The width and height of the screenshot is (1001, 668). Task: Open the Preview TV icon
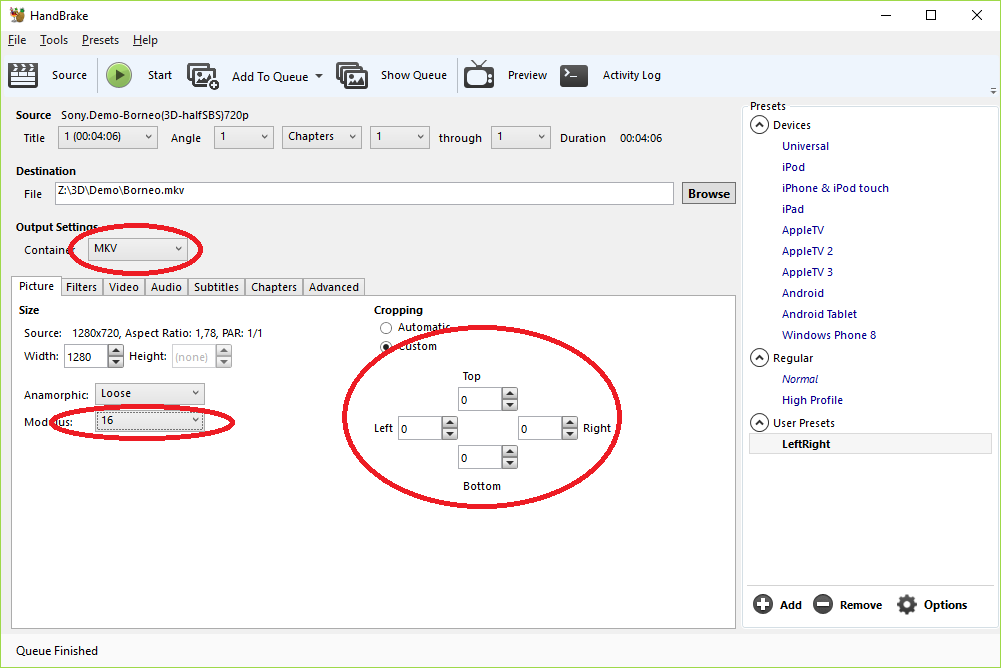479,75
